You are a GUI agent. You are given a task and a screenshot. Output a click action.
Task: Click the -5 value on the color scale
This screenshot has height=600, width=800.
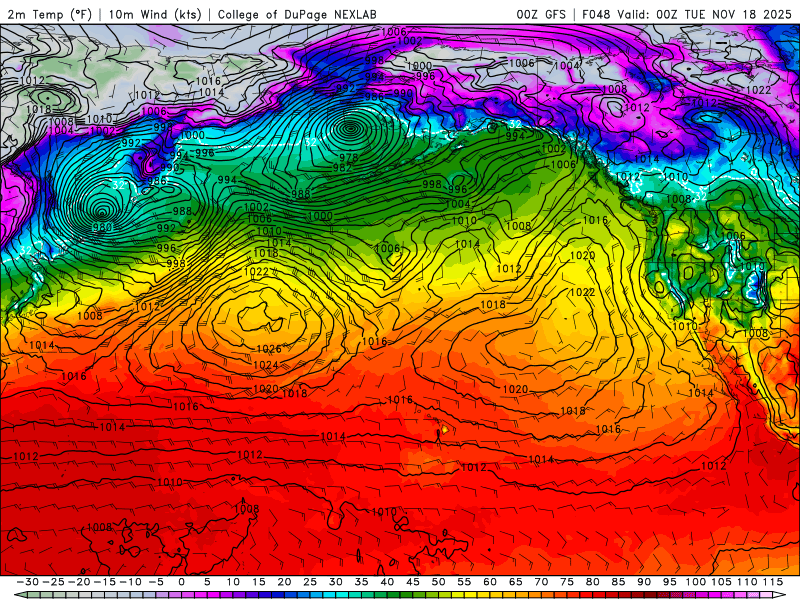coord(156,582)
